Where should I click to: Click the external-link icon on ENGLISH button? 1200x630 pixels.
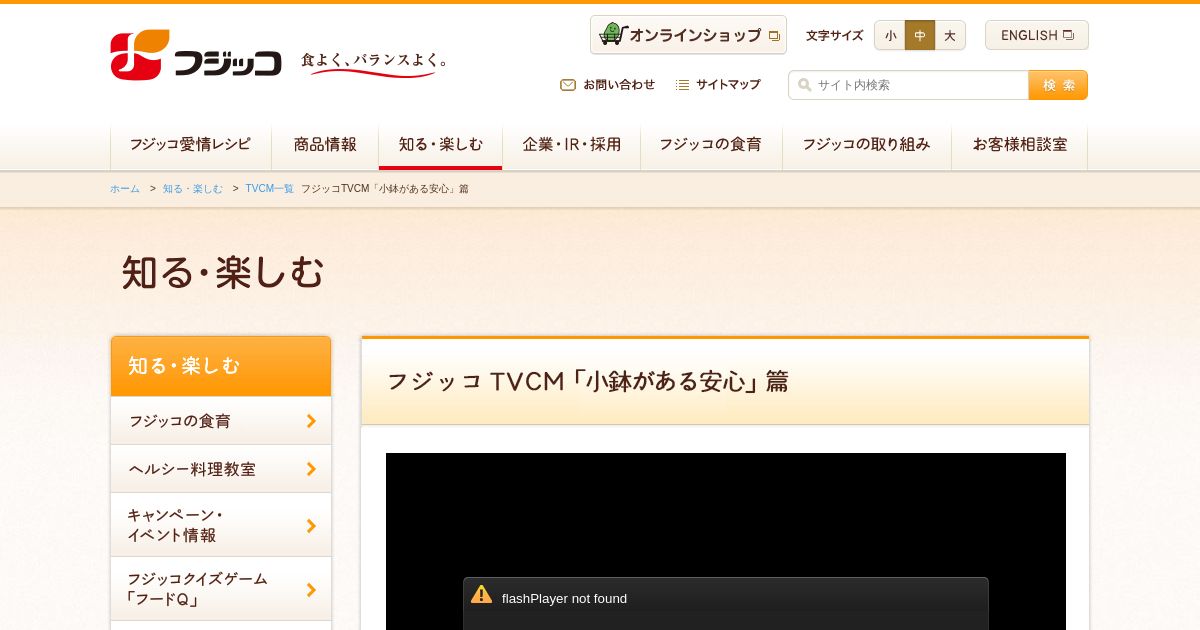click(1068, 35)
